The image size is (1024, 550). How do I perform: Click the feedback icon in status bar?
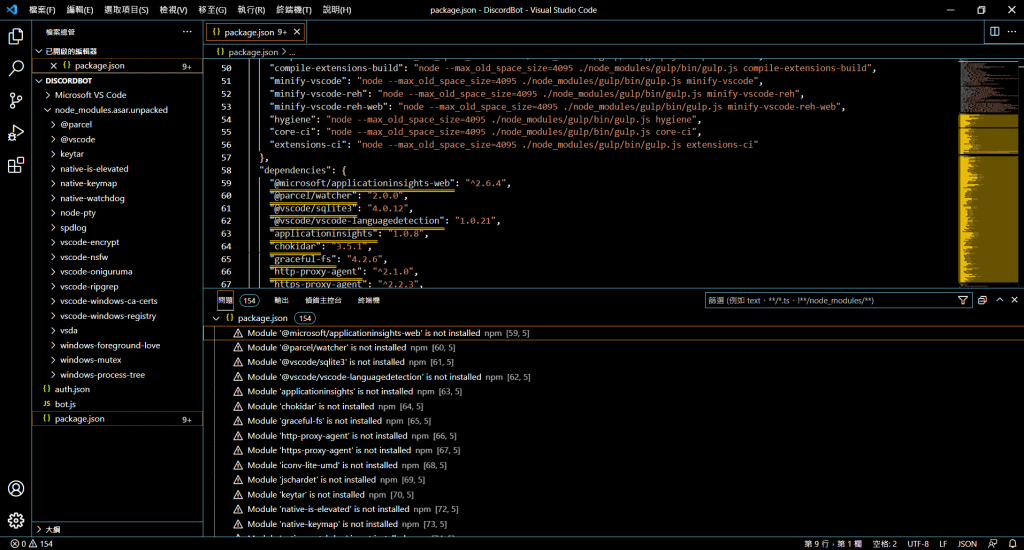click(993, 543)
